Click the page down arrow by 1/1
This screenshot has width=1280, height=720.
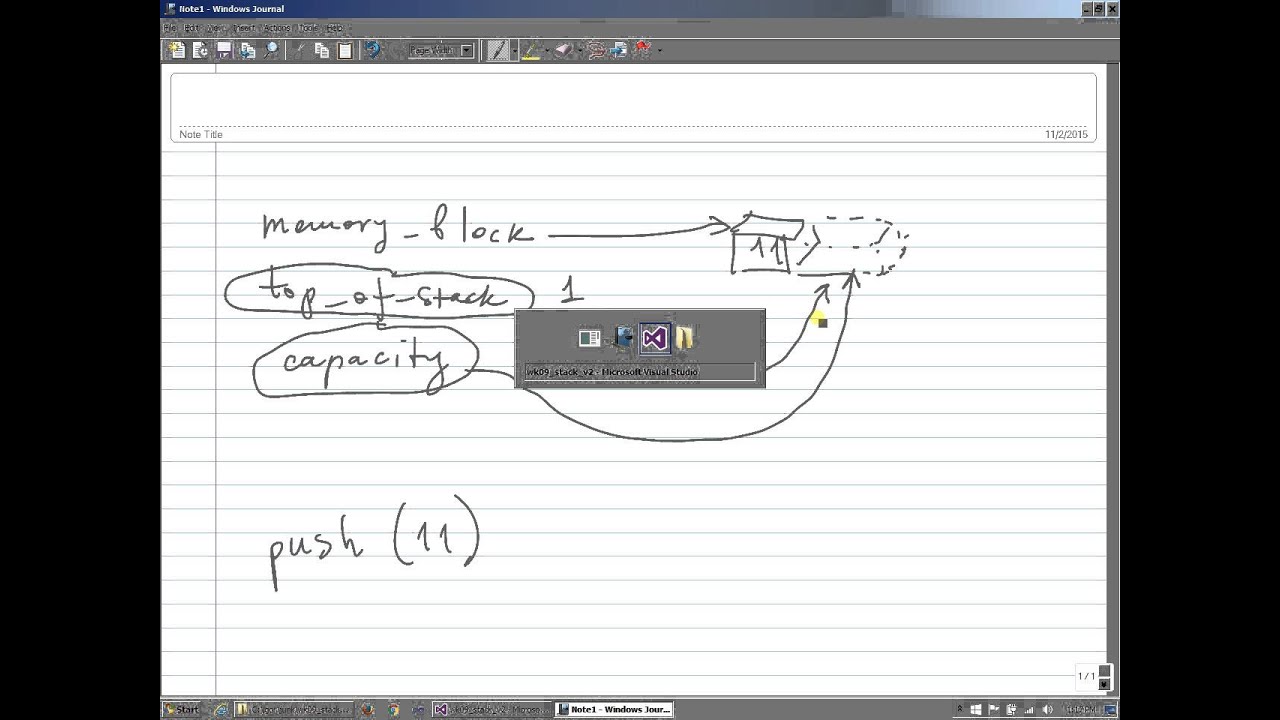coord(1105,684)
